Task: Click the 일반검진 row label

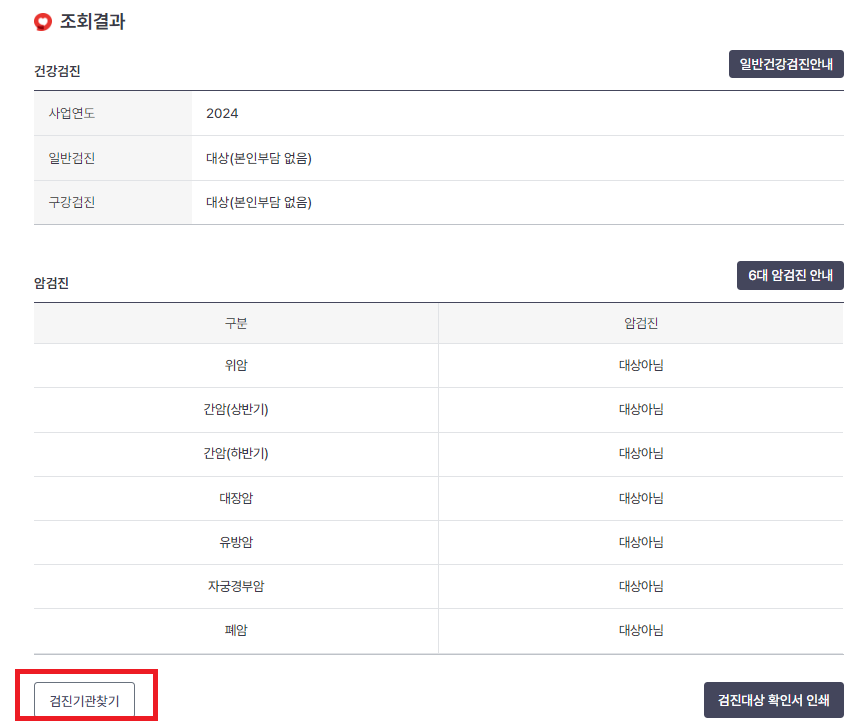Action: pyautogui.click(x=72, y=158)
